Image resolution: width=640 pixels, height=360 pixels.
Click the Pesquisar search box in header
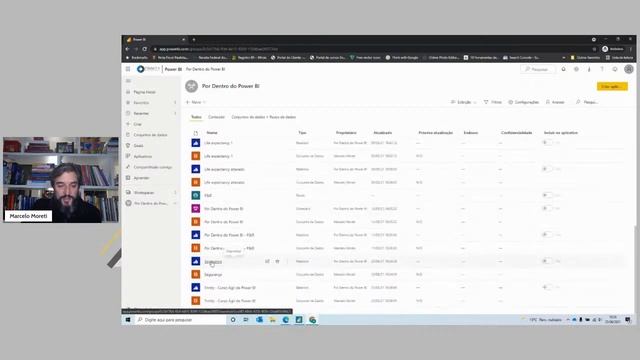coord(538,69)
